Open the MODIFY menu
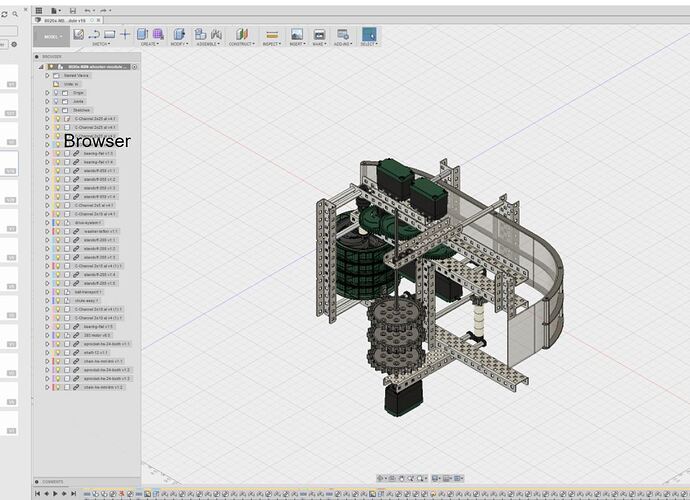Image resolution: width=690 pixels, height=500 pixels. pos(179,44)
